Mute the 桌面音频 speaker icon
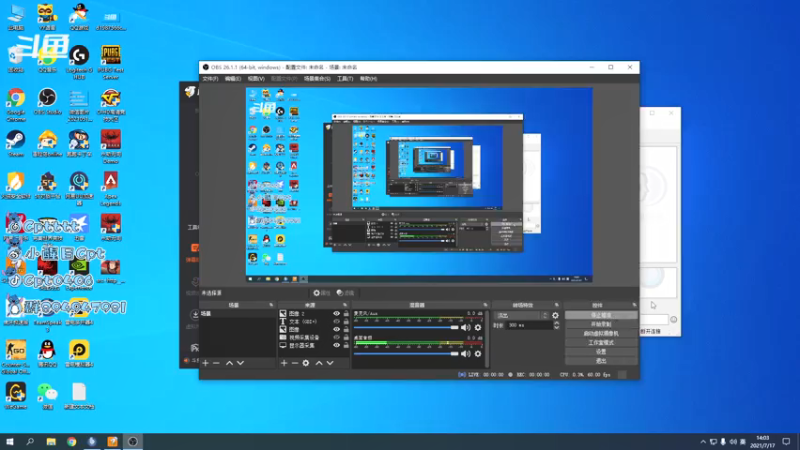 [465, 354]
